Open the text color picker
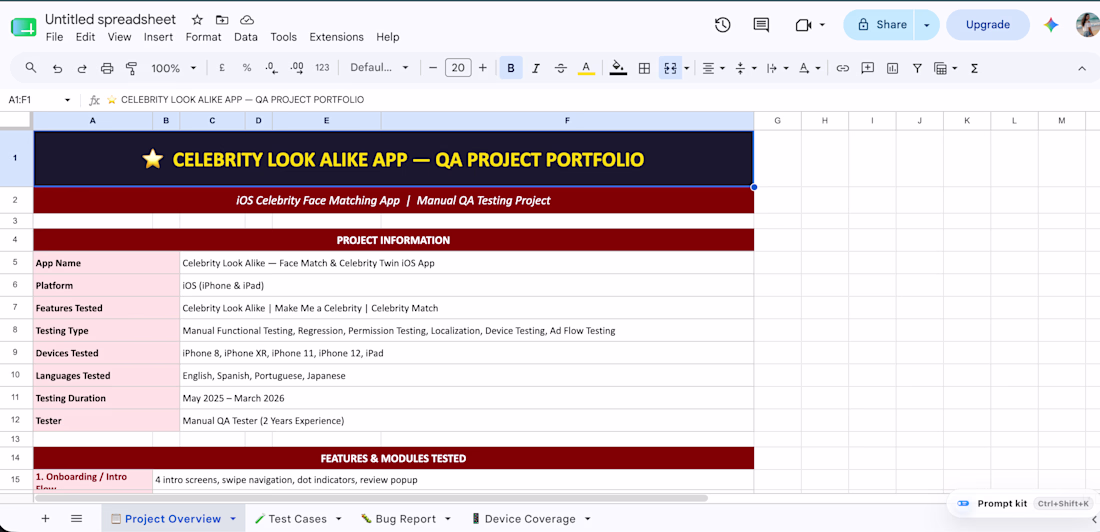Screen dimensions: 1100x532 click(586, 68)
